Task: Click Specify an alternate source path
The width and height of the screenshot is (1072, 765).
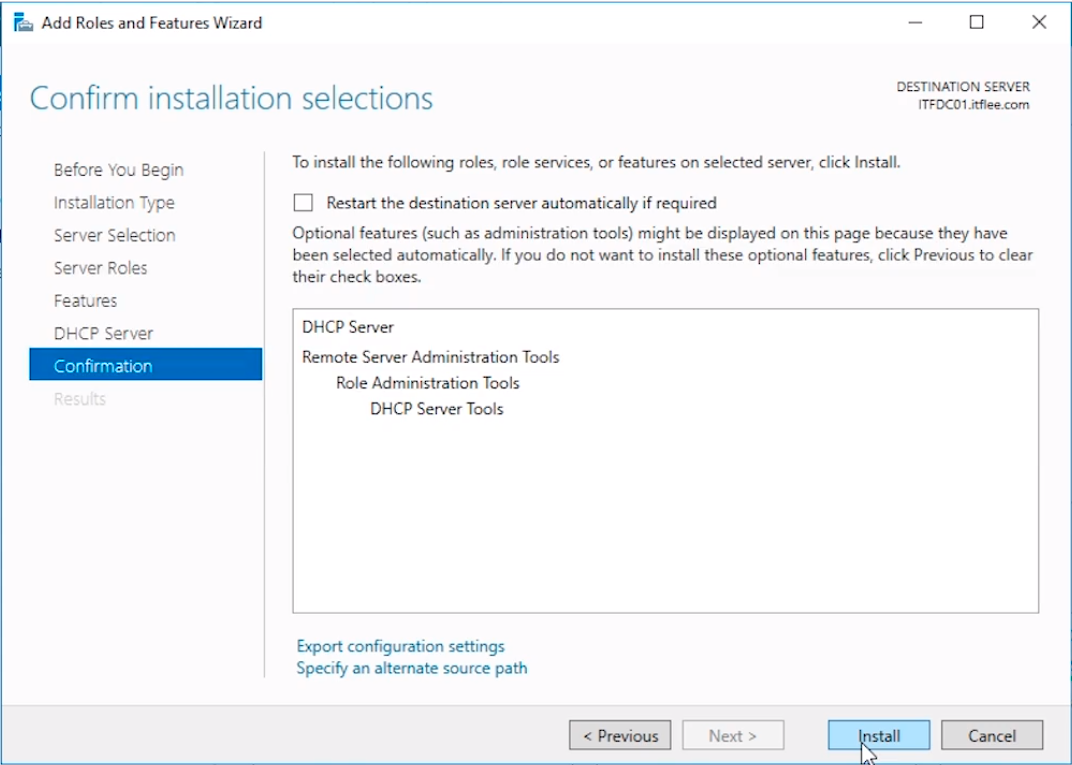Action: 411,668
